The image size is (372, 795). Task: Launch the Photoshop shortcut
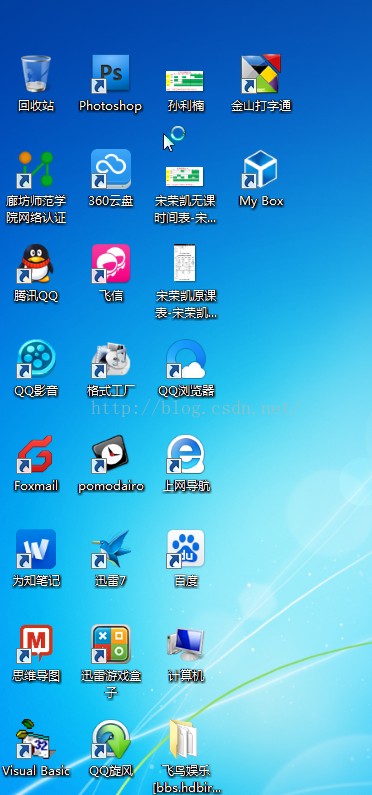click(x=110, y=74)
